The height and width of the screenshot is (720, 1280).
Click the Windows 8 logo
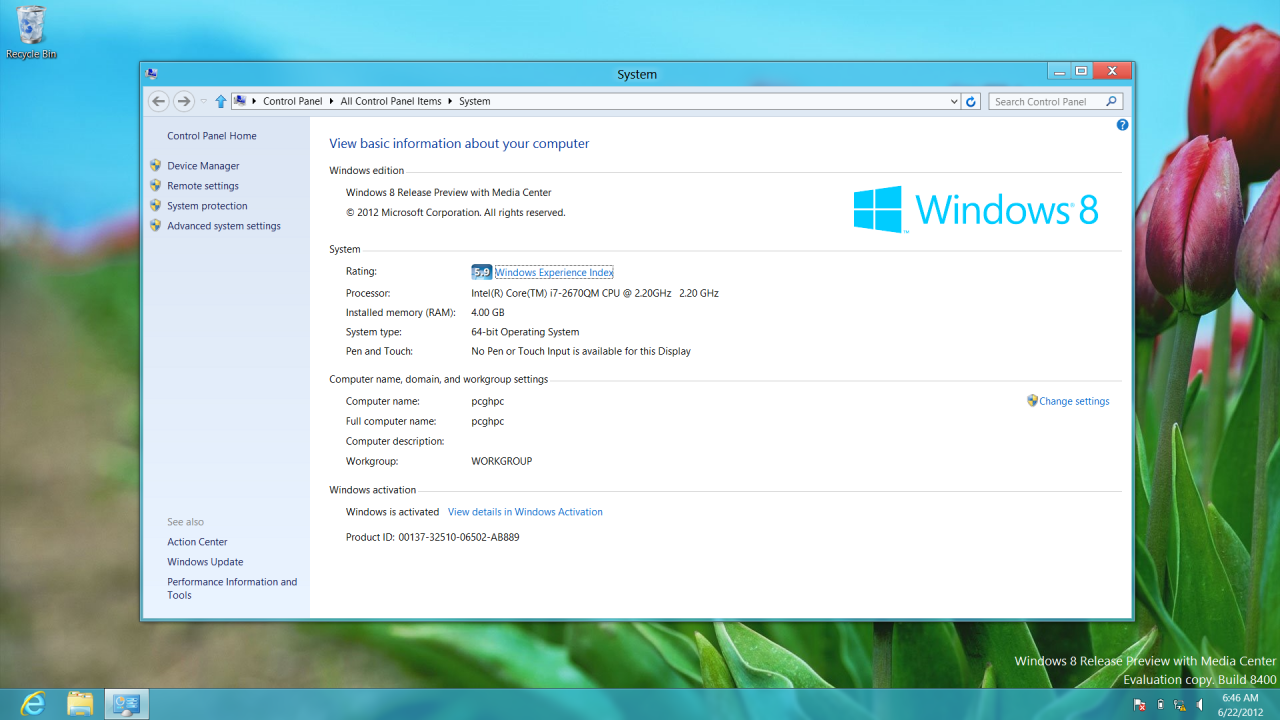(x=976, y=209)
